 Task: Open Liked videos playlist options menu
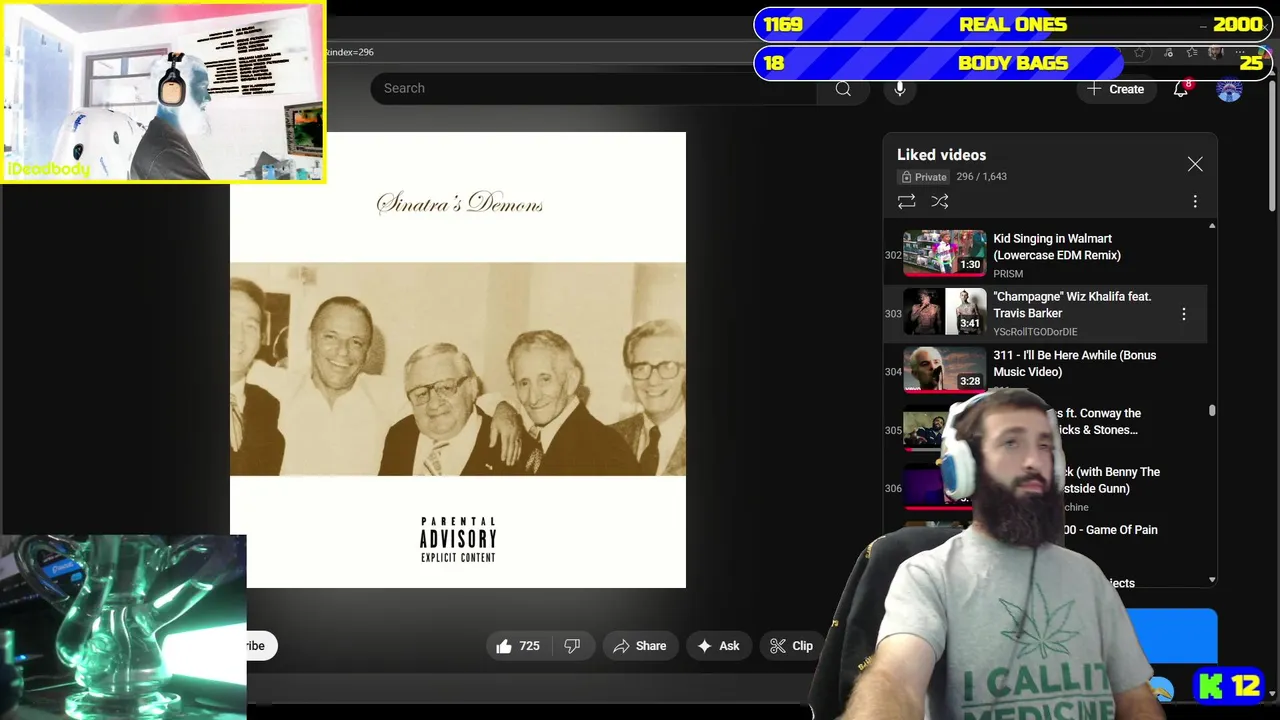click(x=1195, y=202)
